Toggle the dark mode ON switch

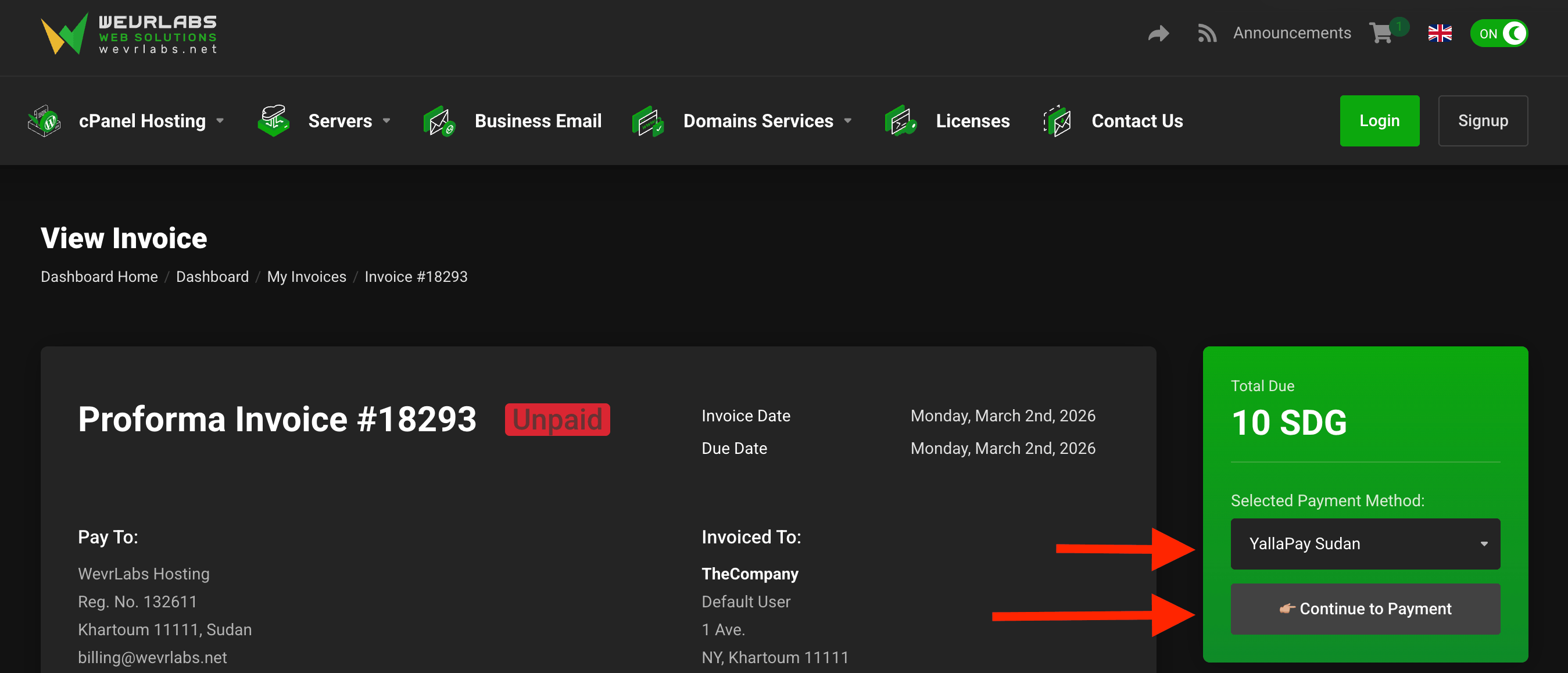(1499, 34)
